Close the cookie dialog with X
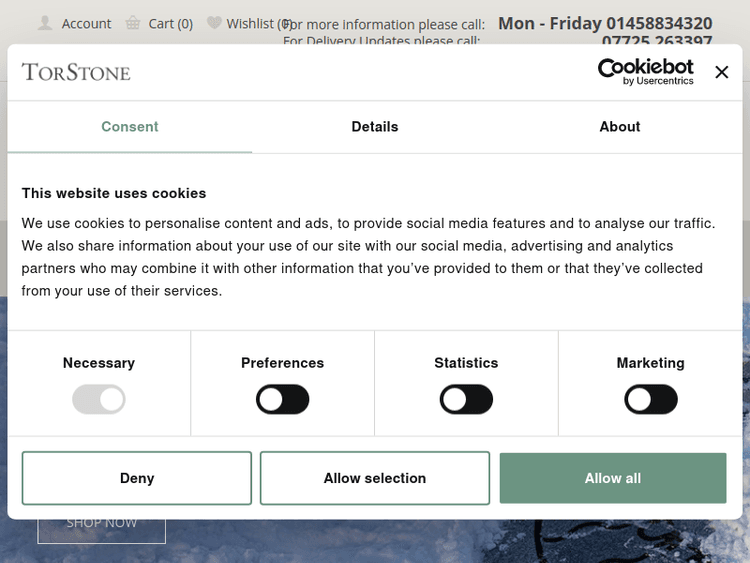Viewport: 750px width, 563px height. point(721,72)
